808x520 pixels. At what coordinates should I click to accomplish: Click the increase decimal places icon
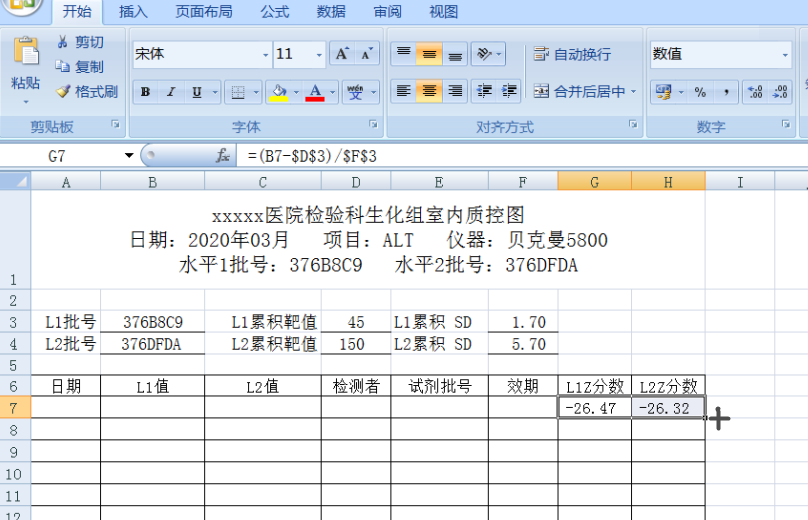click(x=755, y=92)
